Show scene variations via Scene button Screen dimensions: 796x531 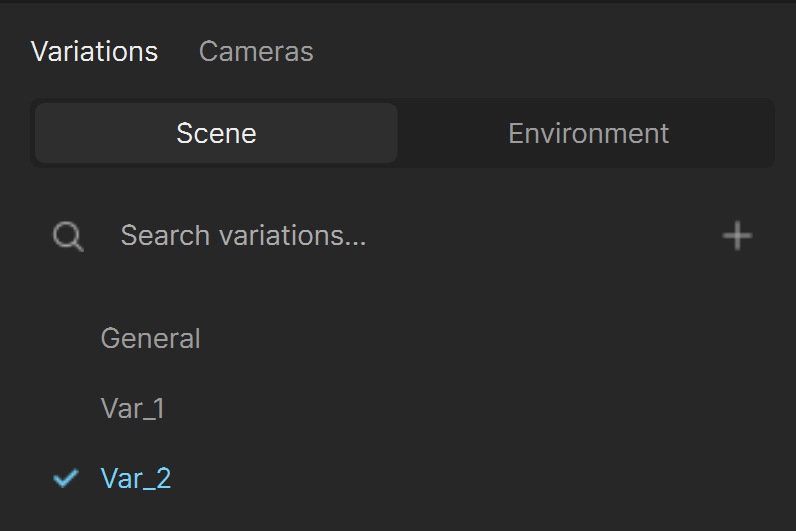[x=216, y=134]
